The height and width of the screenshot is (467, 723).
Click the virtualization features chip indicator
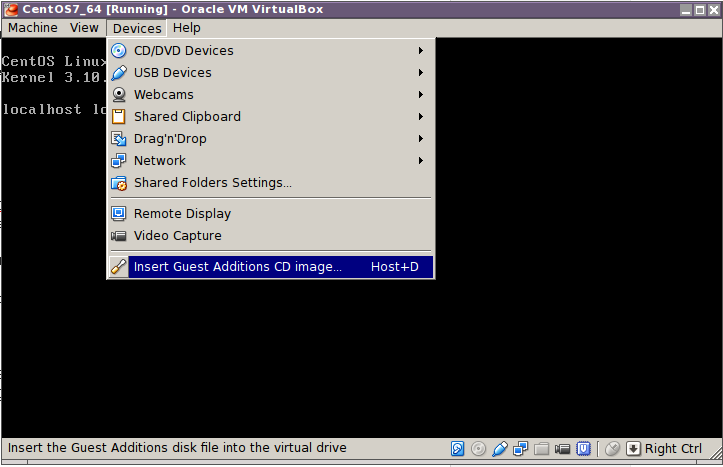pos(584,449)
